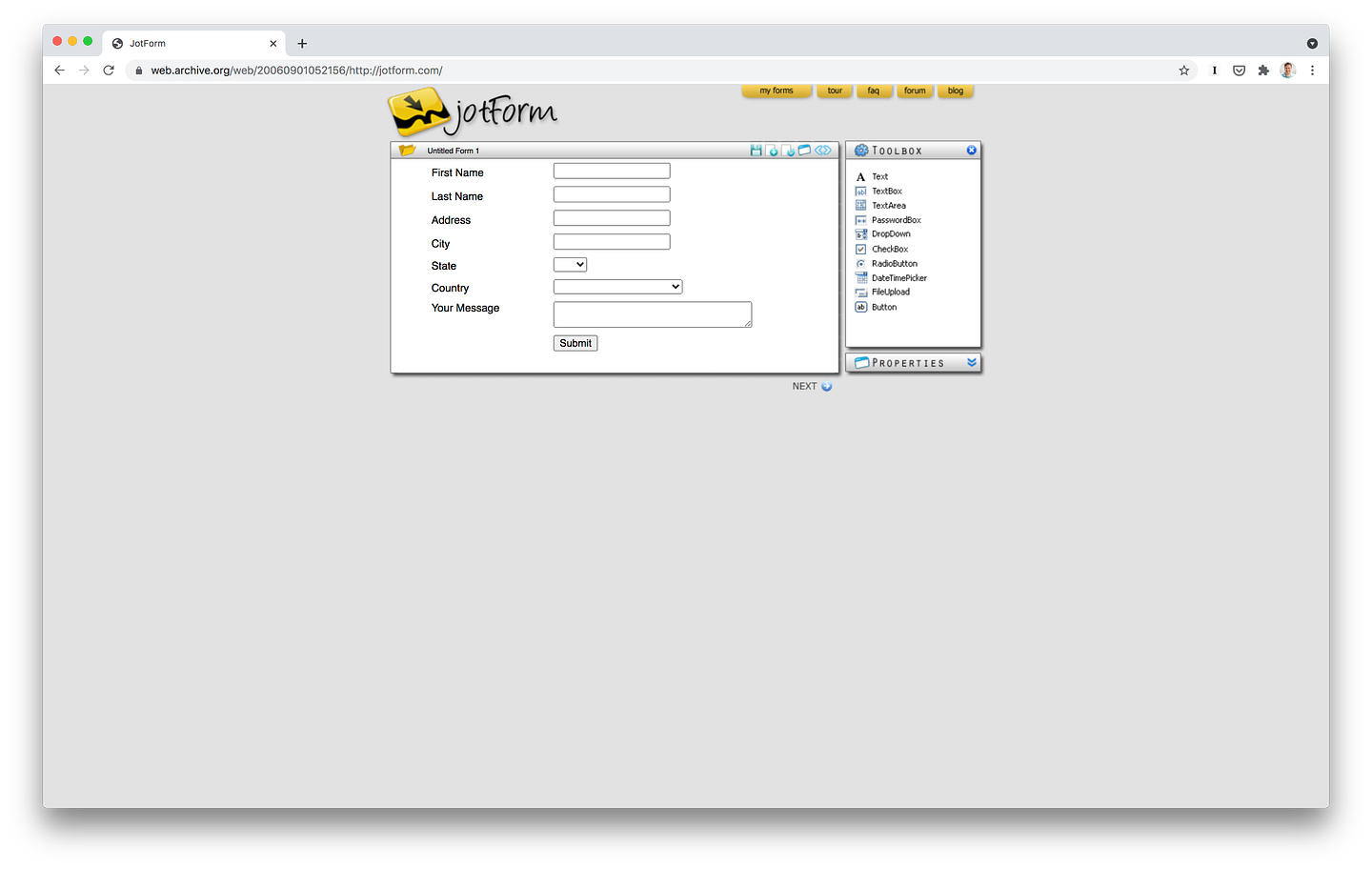Close the JotForm browser tab
Image resolution: width=1372 pixels, height=869 pixels.
click(273, 44)
